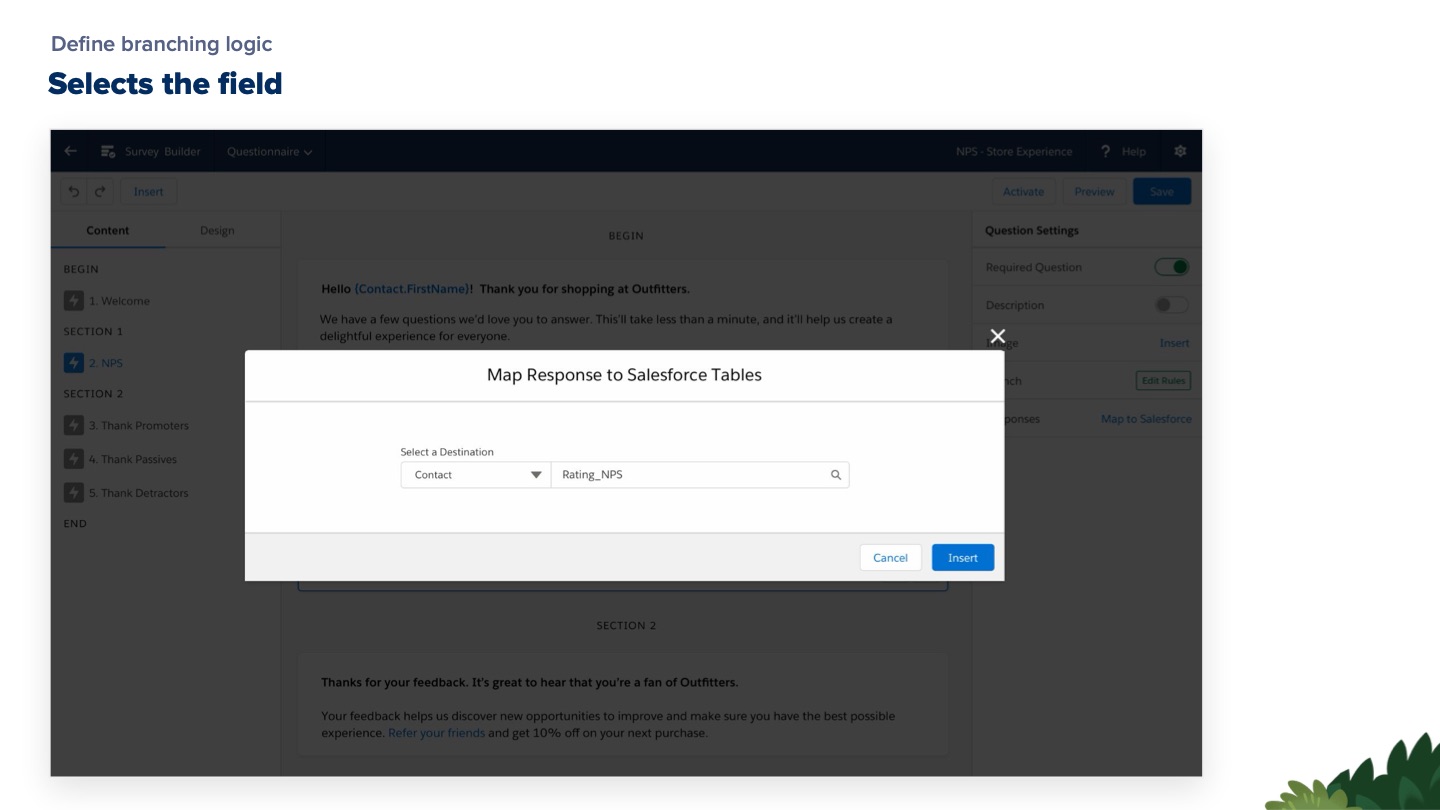Click the undo arrow button
Viewport: 1440px width, 810px height.
tap(74, 192)
